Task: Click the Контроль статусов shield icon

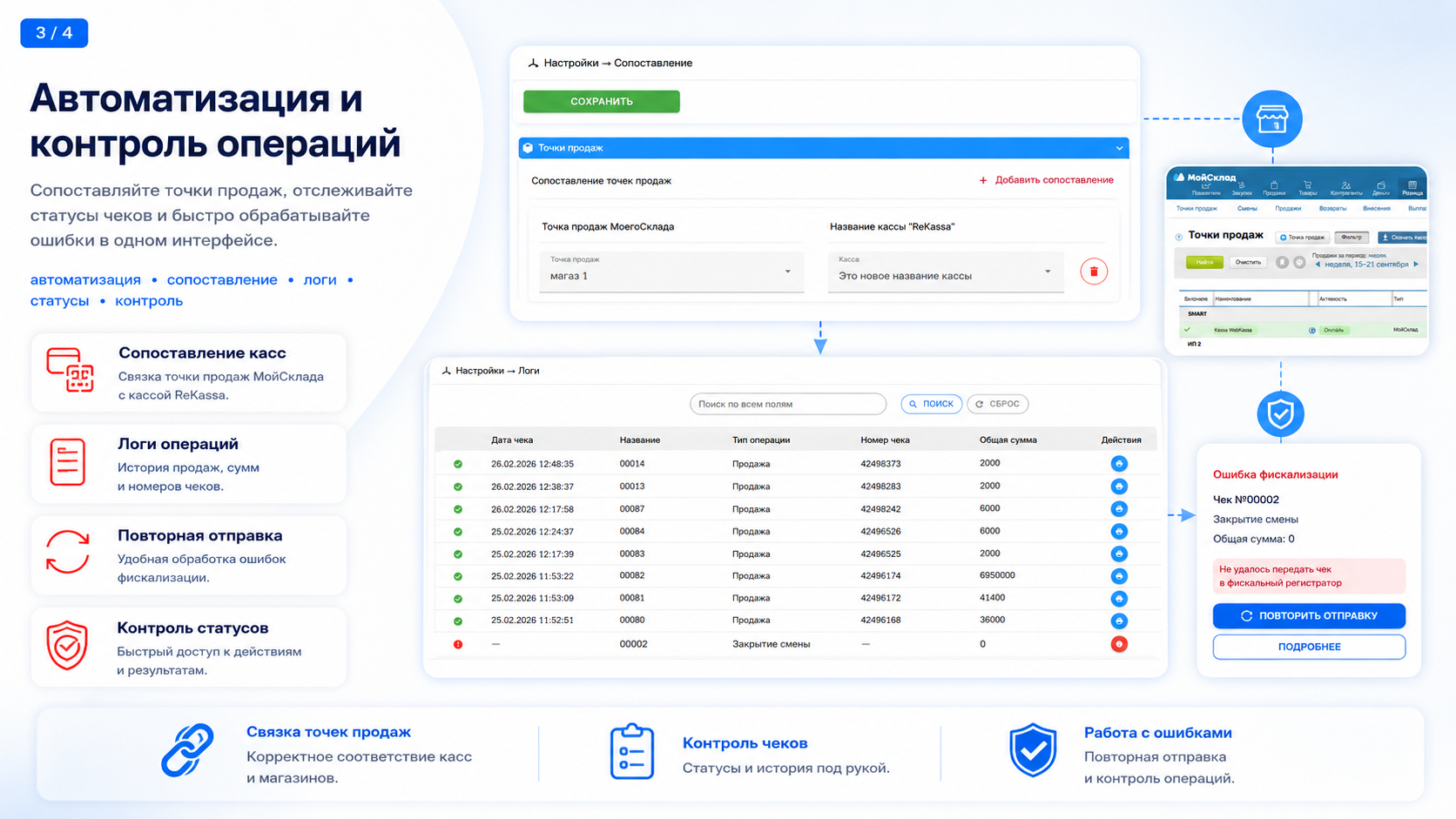Action: [67, 645]
